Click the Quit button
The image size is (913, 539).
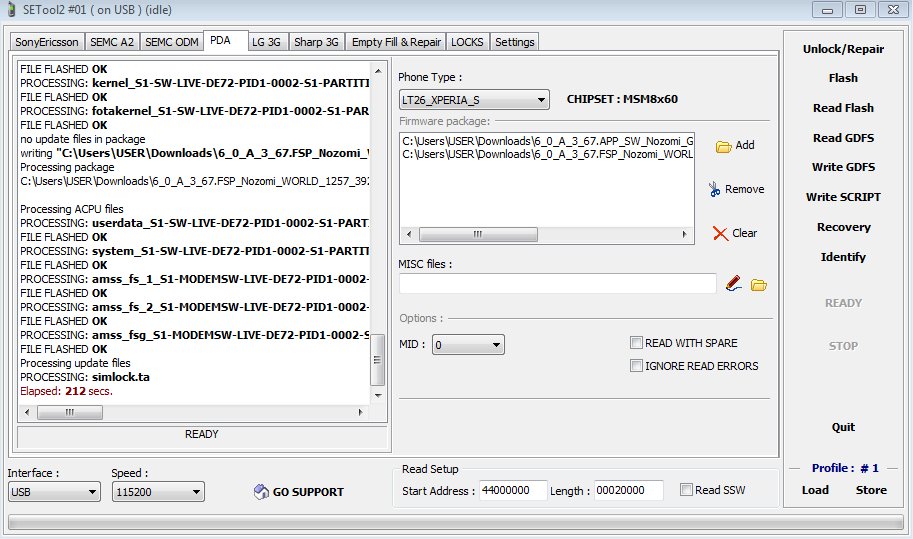click(843, 427)
